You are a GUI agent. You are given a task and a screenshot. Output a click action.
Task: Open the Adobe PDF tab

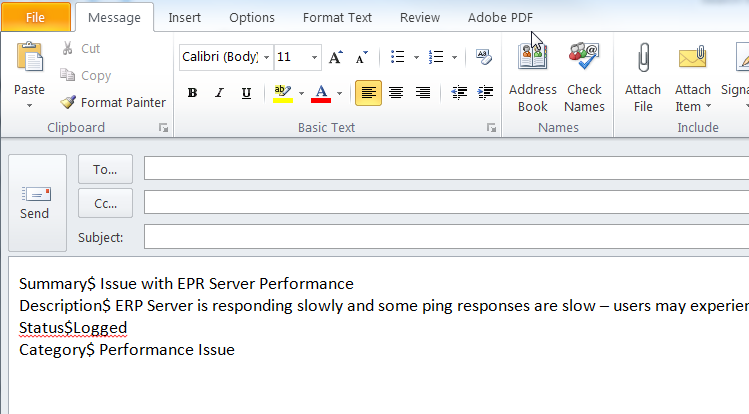(500, 18)
